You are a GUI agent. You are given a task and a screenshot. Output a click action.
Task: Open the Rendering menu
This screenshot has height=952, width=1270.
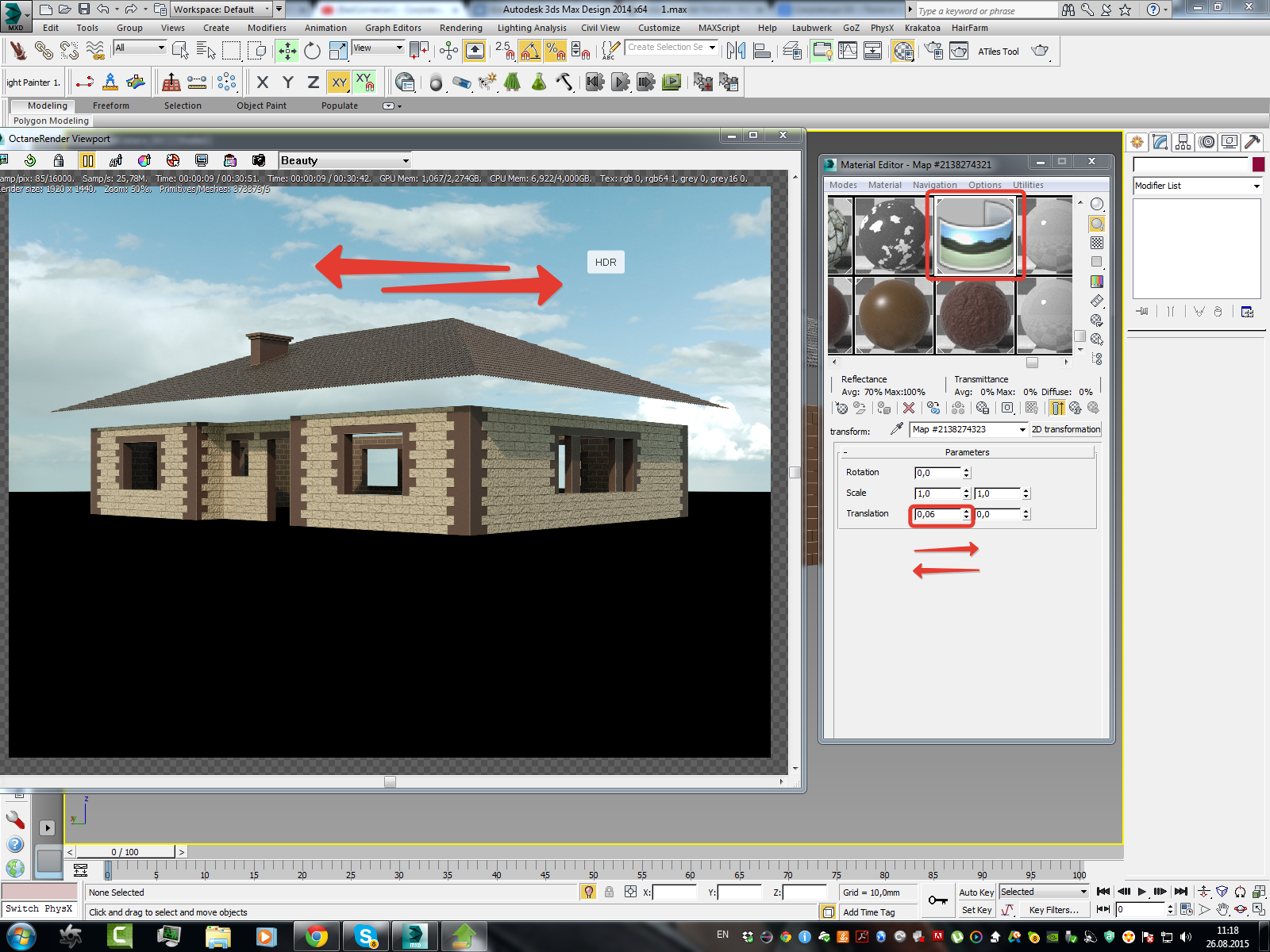tap(460, 28)
